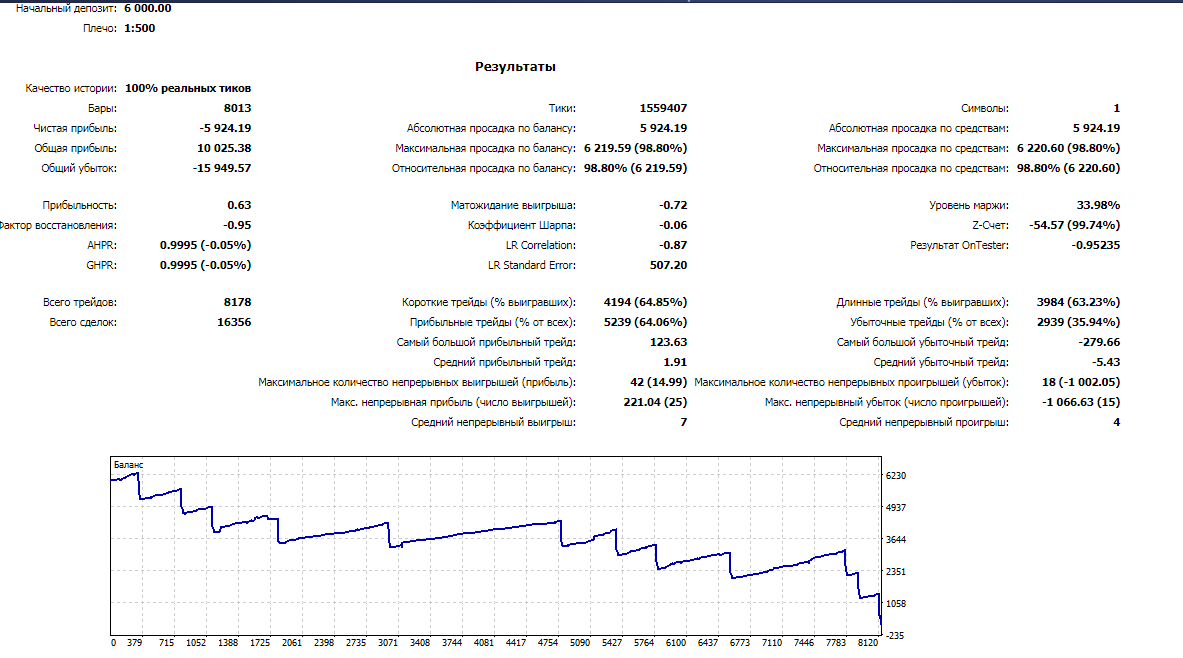
Task: Click Абсолютная просадка по балансу label
Action: pos(491,128)
